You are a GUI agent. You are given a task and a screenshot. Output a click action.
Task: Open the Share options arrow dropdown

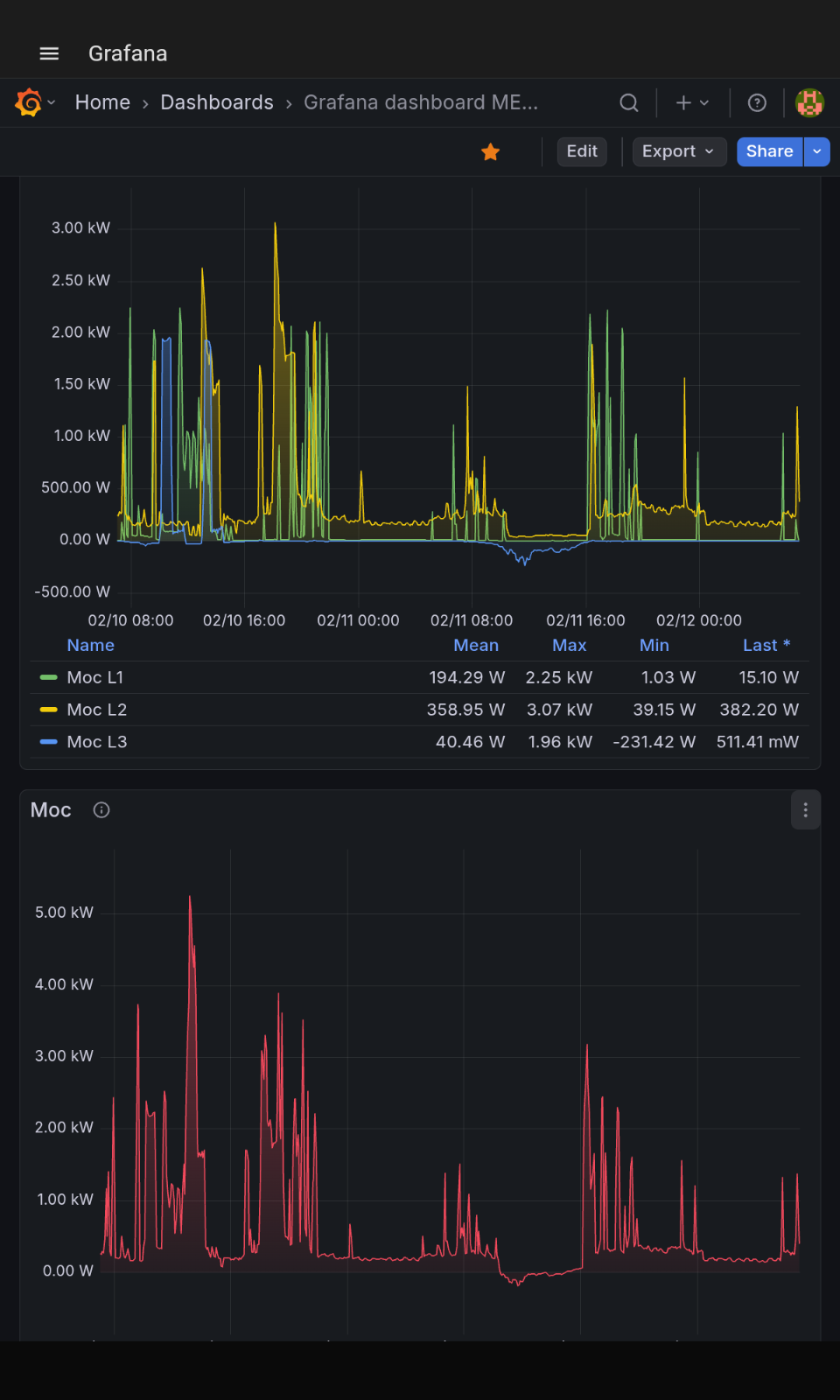(x=817, y=151)
